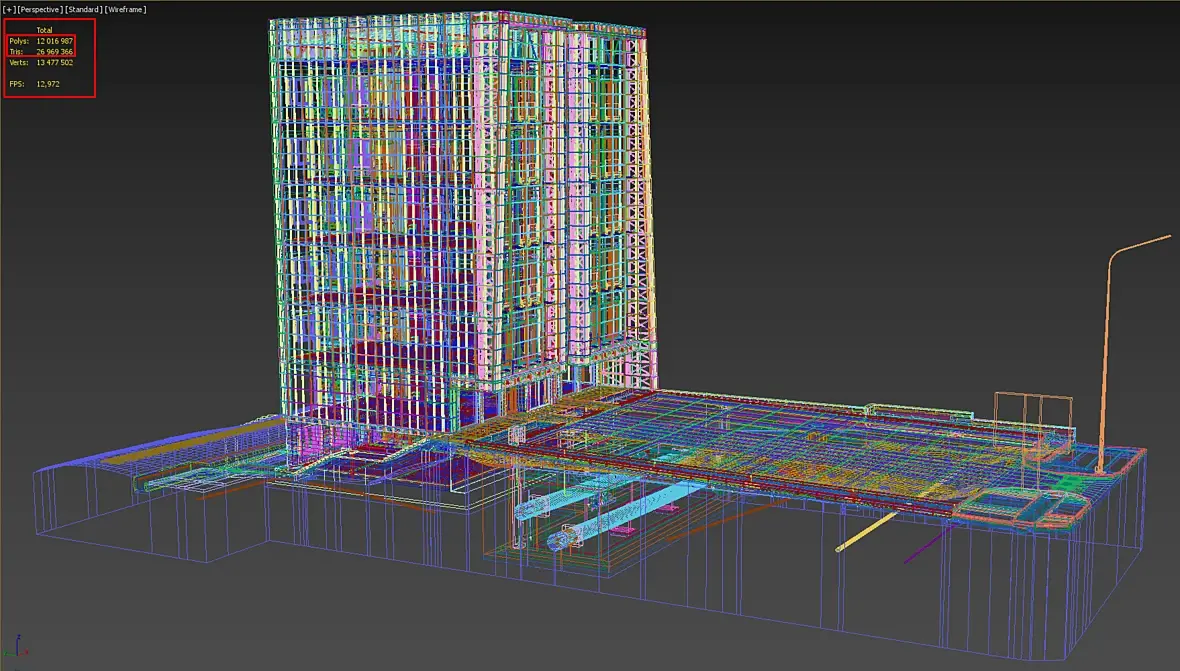
Task: Click the tris value '26 969 366'
Action: point(55,52)
